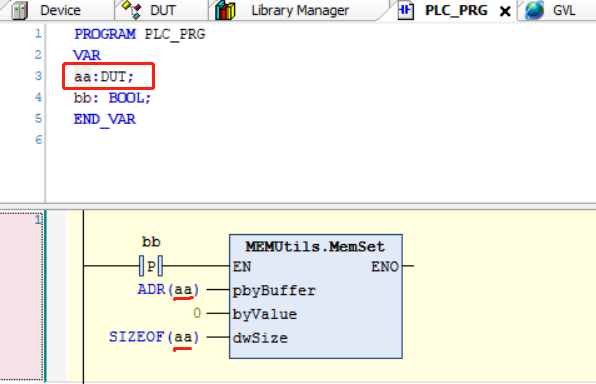This screenshot has height=384, width=596.
Task: Click the DUT structure icon
Action: pyautogui.click(x=132, y=10)
